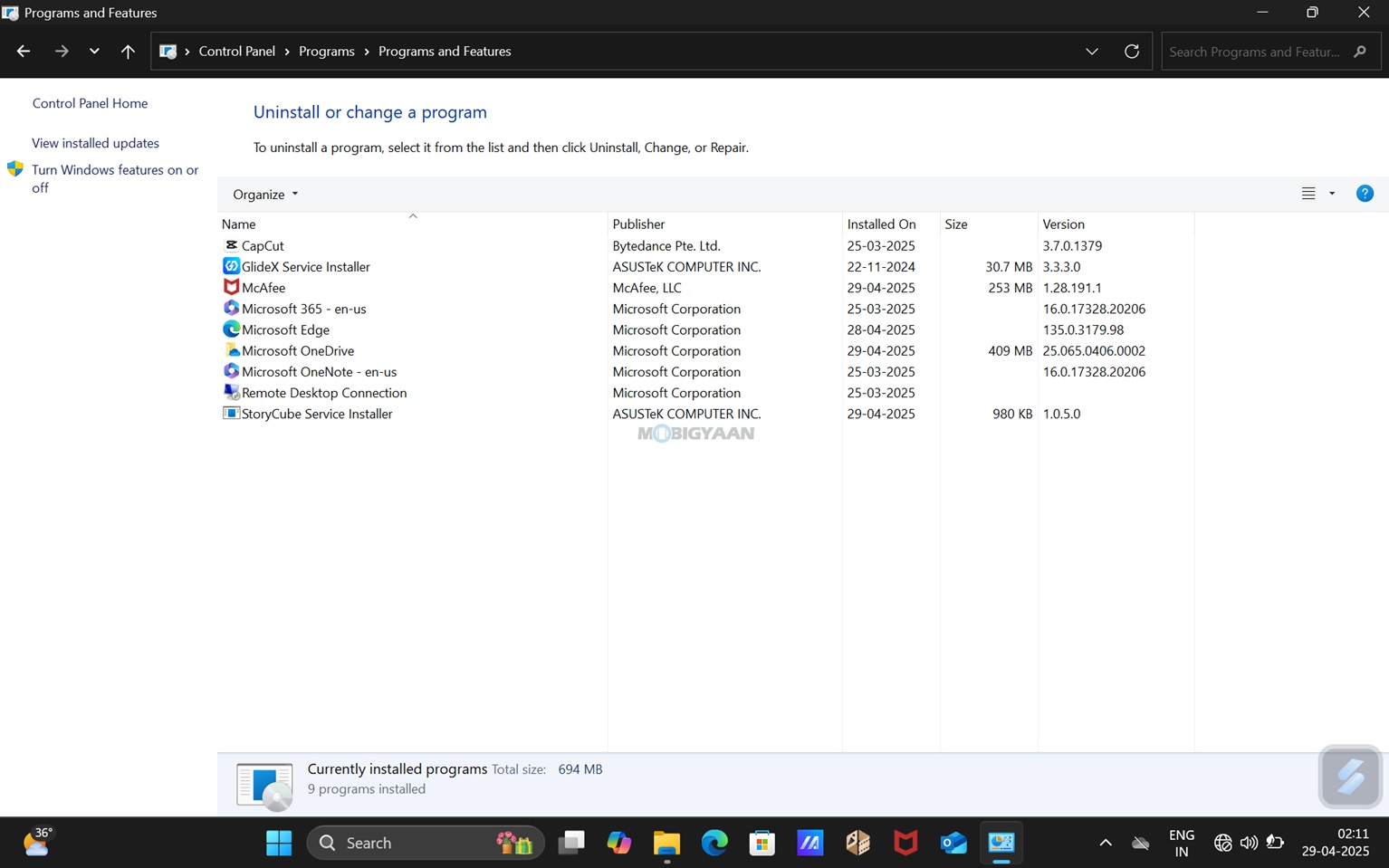Open Turn Windows features on or off
This screenshot has width=1389, height=868.
[115, 178]
